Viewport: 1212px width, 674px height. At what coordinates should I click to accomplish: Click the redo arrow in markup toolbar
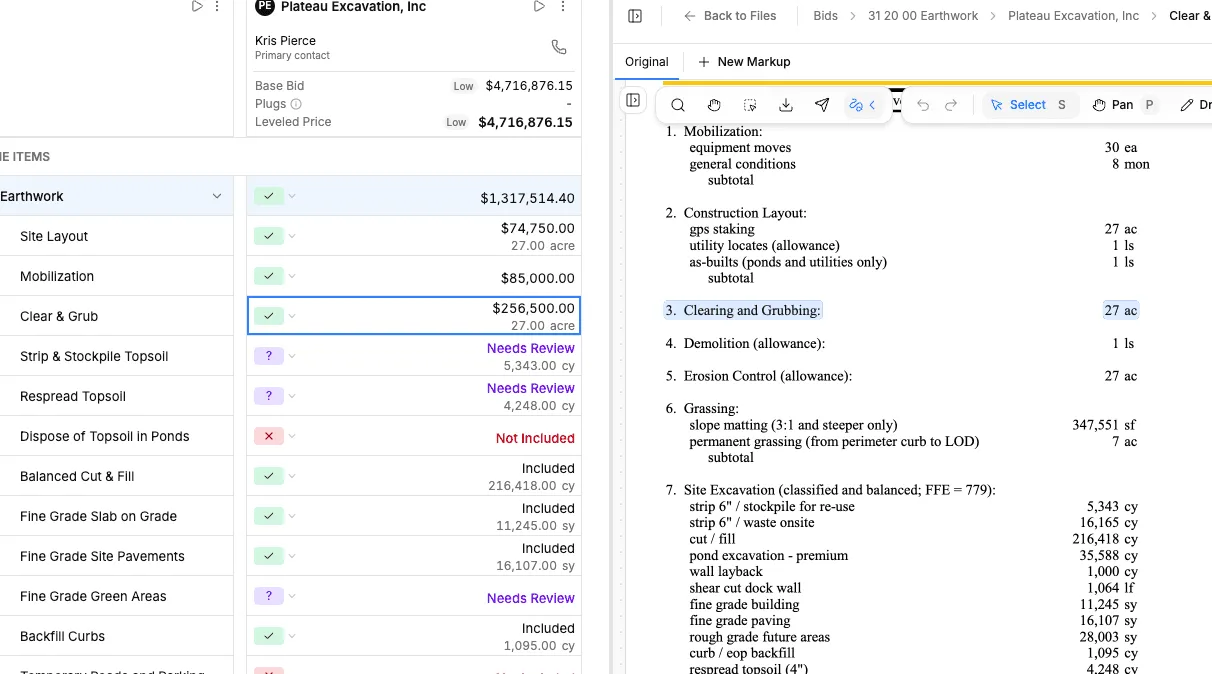pos(951,105)
